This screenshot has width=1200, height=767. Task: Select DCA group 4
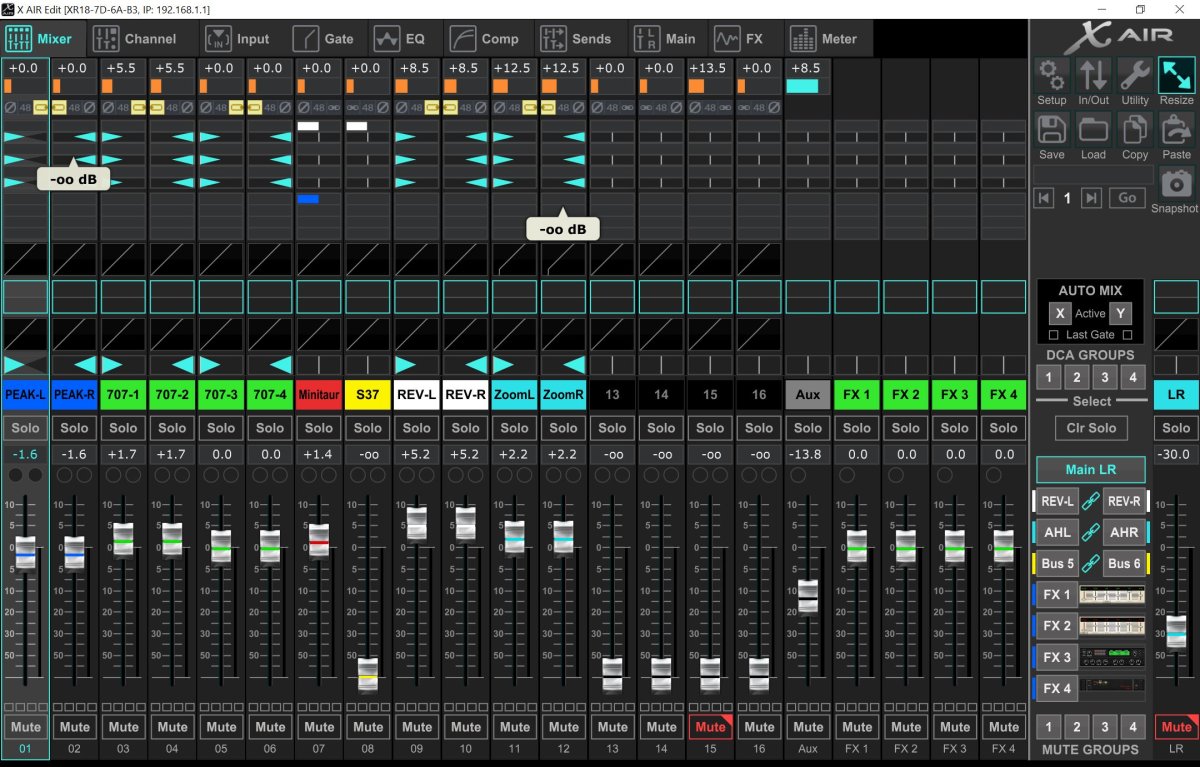[x=1132, y=377]
